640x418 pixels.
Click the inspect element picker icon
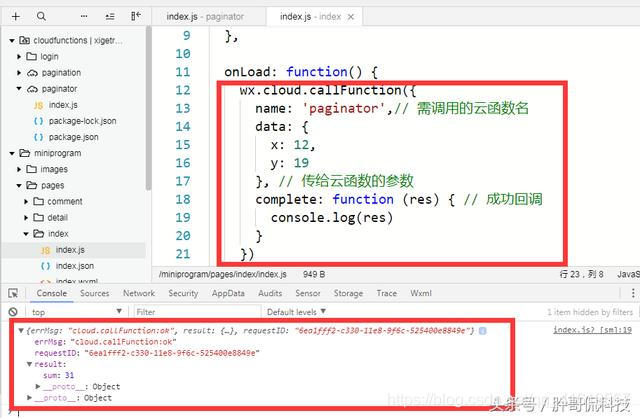coord(13,293)
